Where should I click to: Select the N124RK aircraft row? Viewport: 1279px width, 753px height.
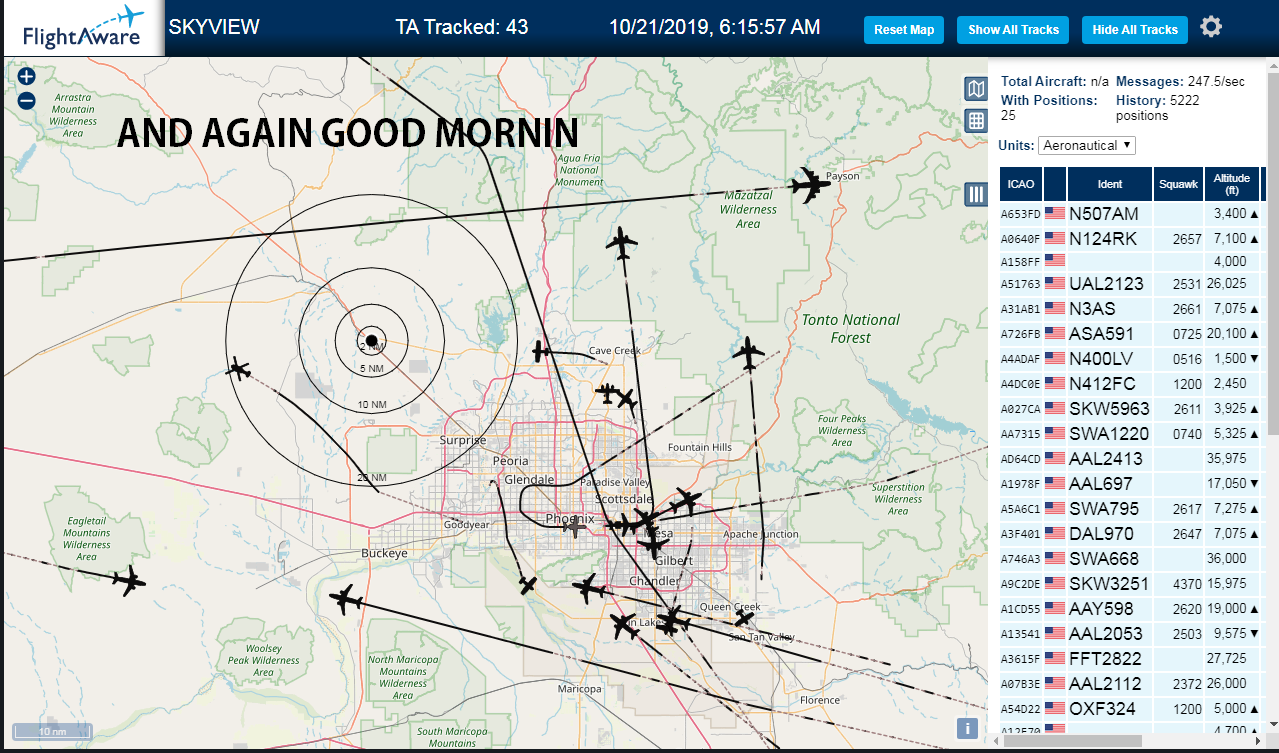pos(1131,238)
